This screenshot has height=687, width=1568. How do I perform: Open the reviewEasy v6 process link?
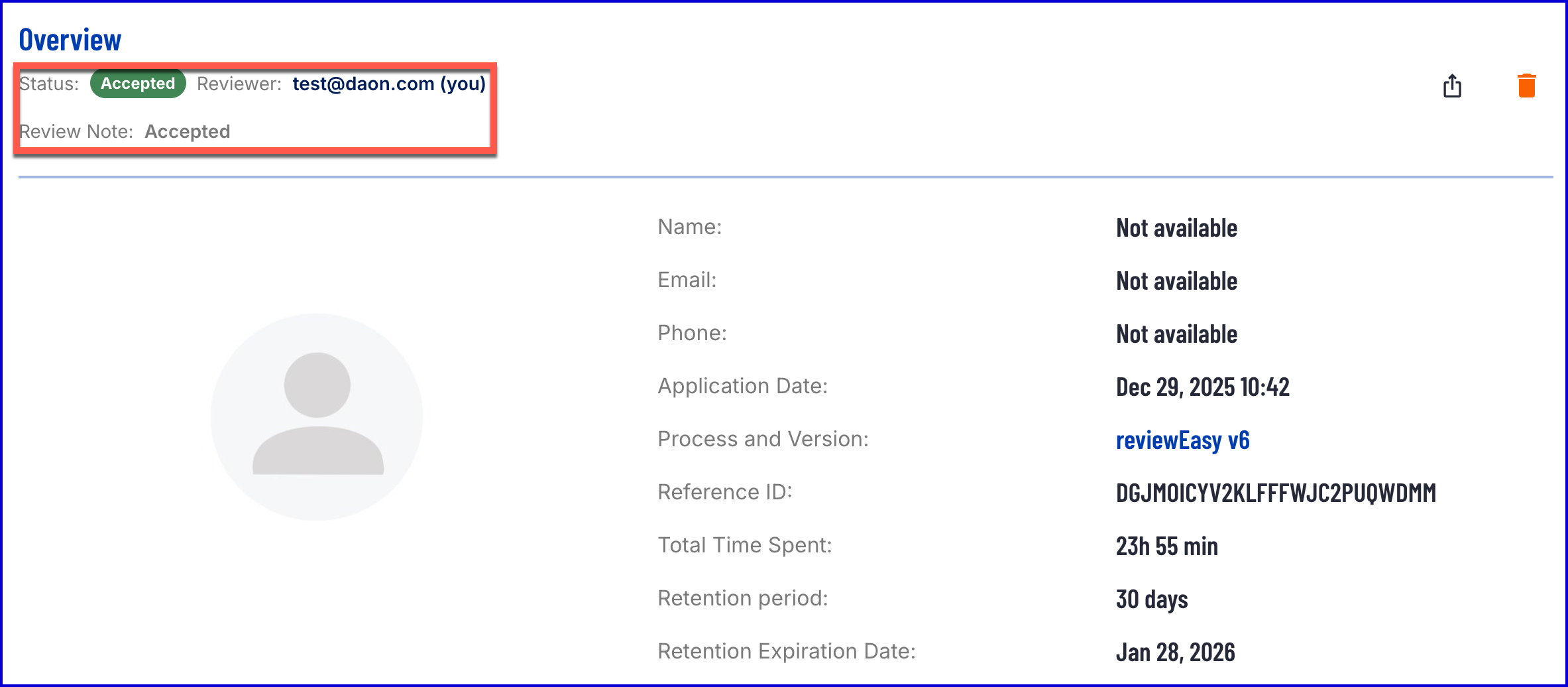[1182, 440]
